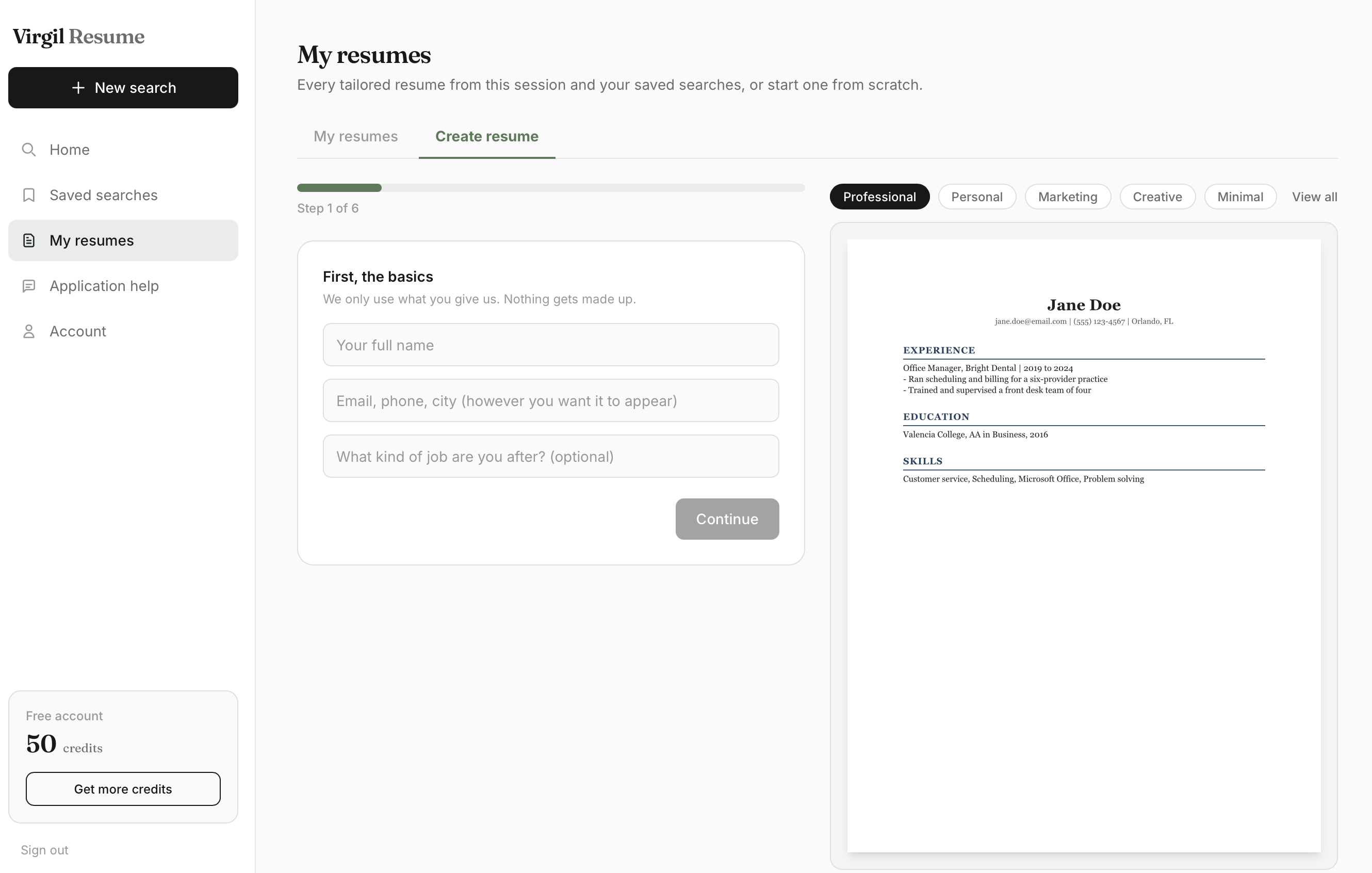Screen dimensions: 1372x873
Task: Click Get more credits
Action: pos(123,789)
